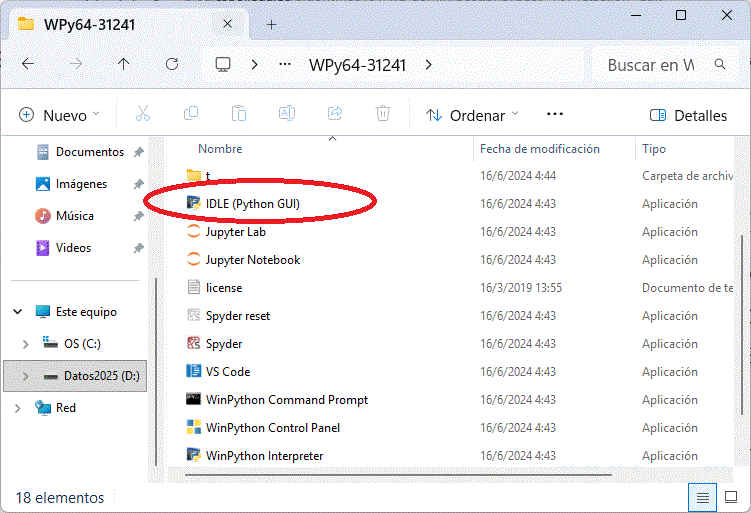This screenshot has width=751, height=513.
Task: Select IDLE (Python GUI) application
Action: 252,204
